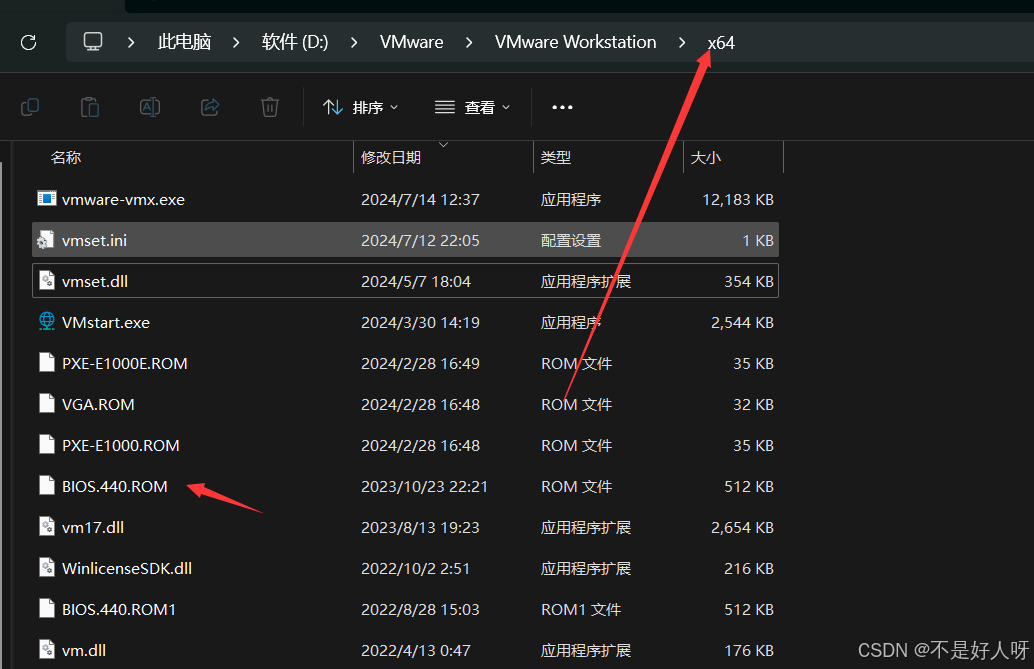Click size value 216 KB

point(748,568)
